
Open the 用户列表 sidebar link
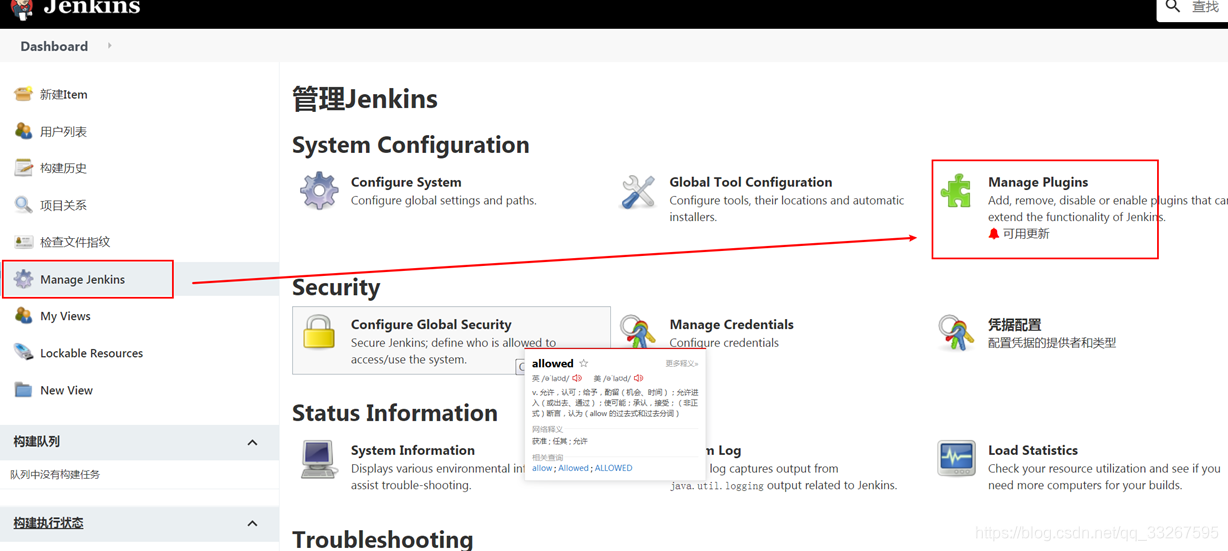click(x=63, y=131)
